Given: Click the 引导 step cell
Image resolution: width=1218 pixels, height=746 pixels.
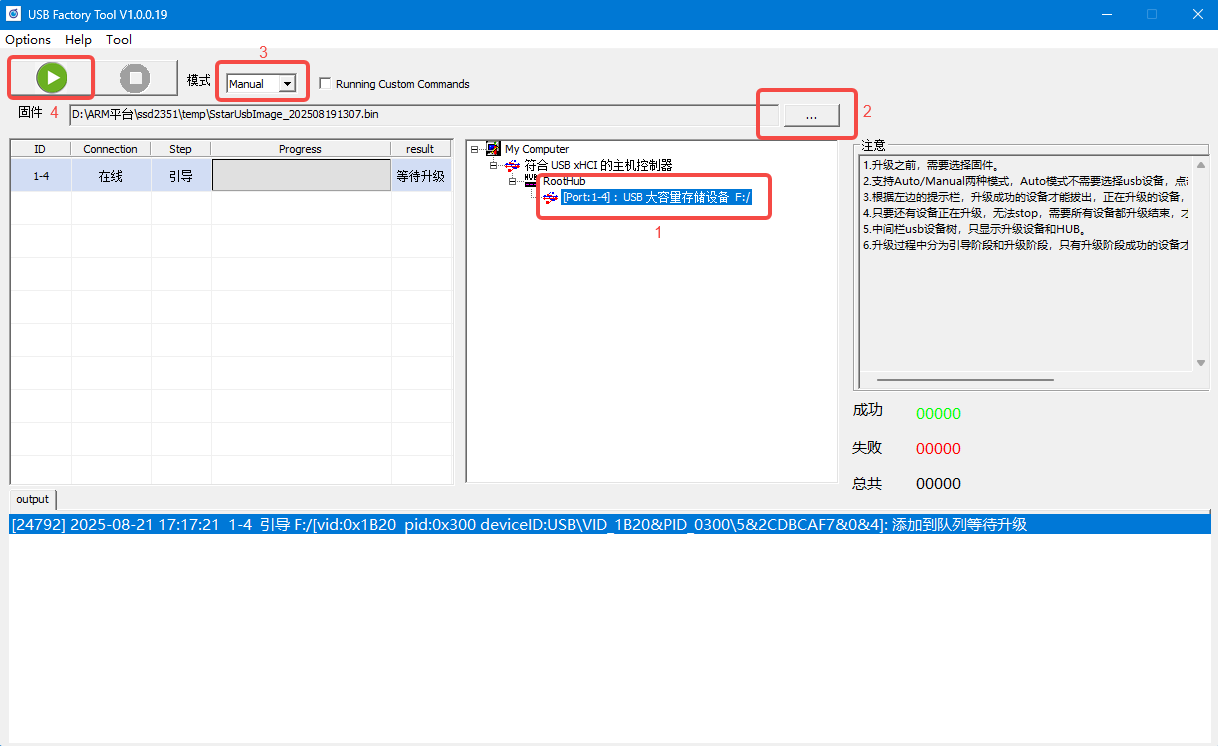Looking at the screenshot, I should point(181,175).
